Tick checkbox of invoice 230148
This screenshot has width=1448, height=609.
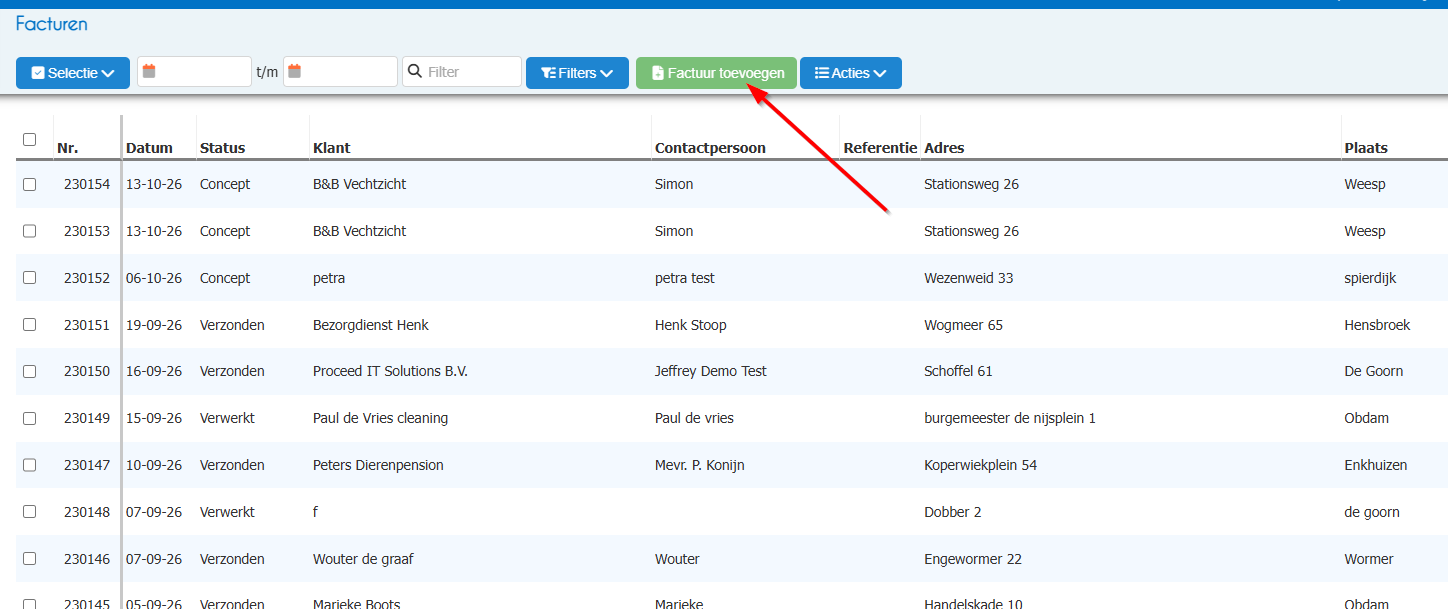29,512
